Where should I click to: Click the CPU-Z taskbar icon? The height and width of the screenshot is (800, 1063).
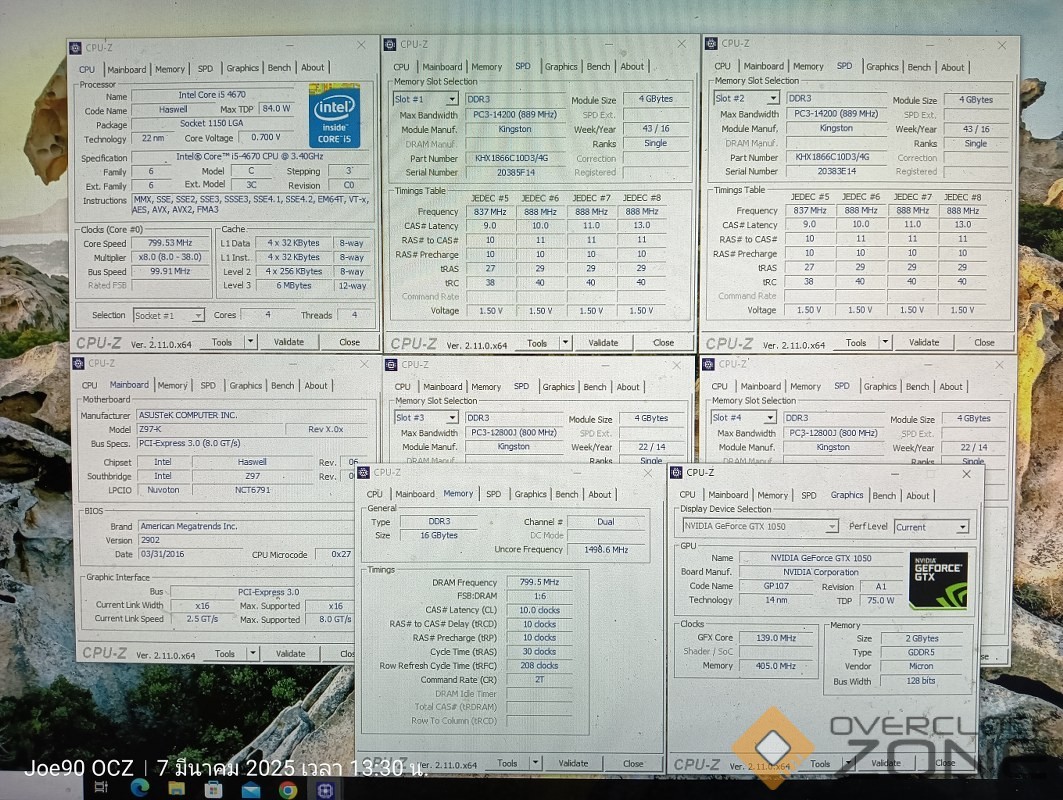[325, 790]
